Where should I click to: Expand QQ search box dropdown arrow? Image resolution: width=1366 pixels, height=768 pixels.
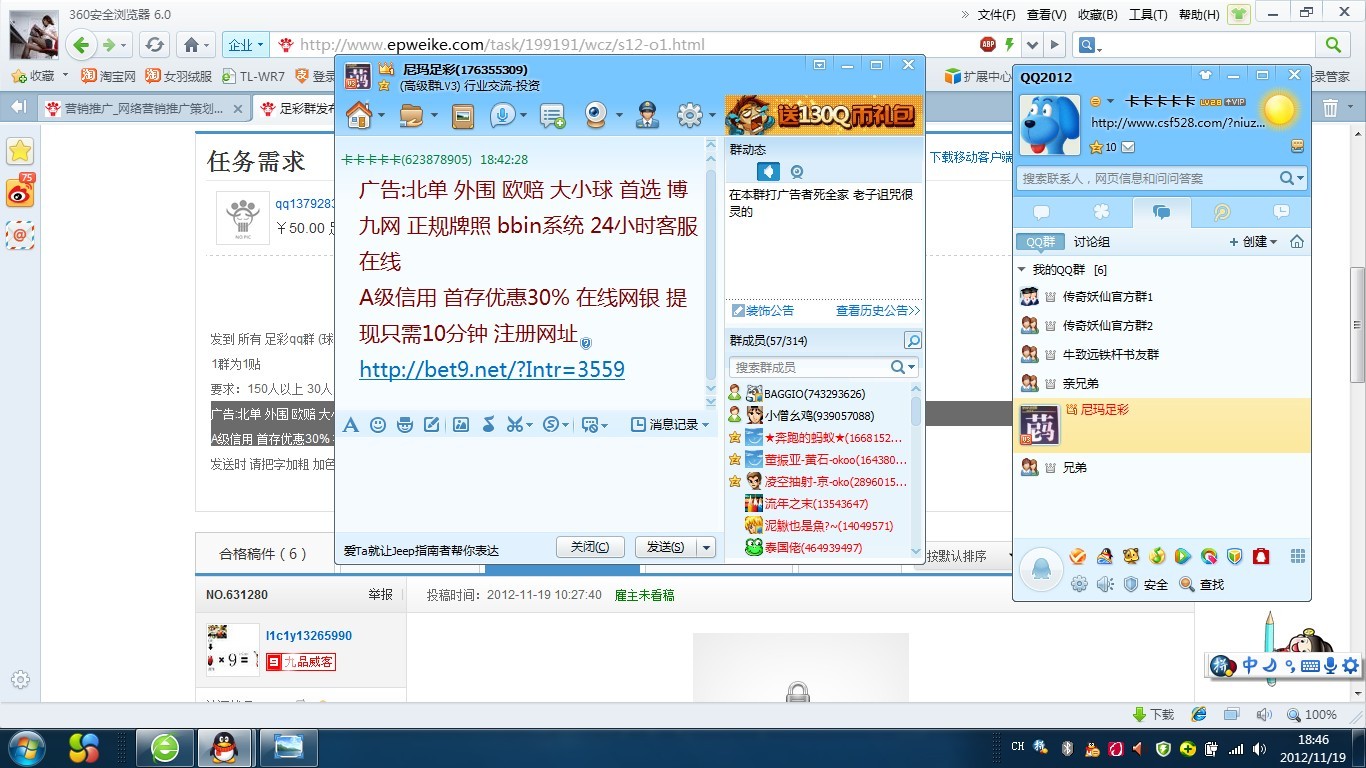pos(1301,178)
